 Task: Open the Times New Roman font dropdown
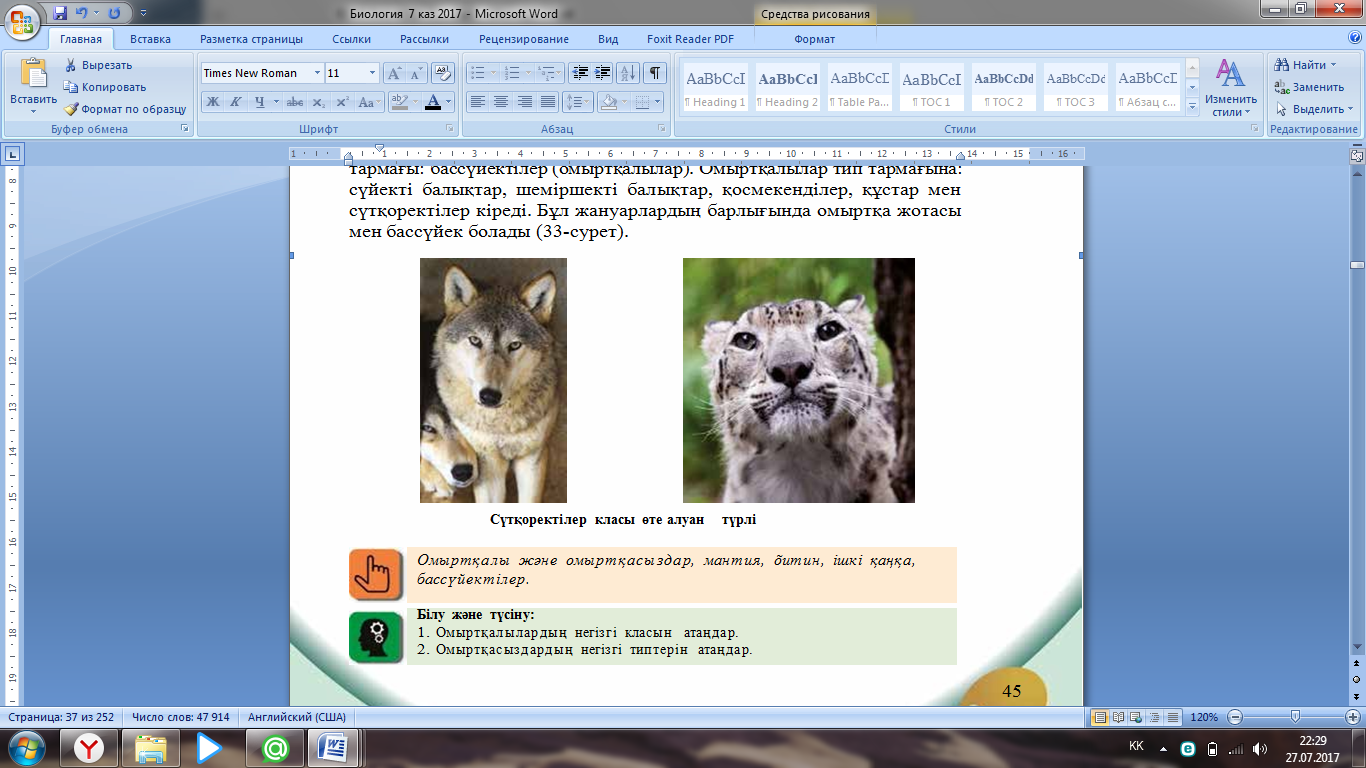[x=317, y=73]
